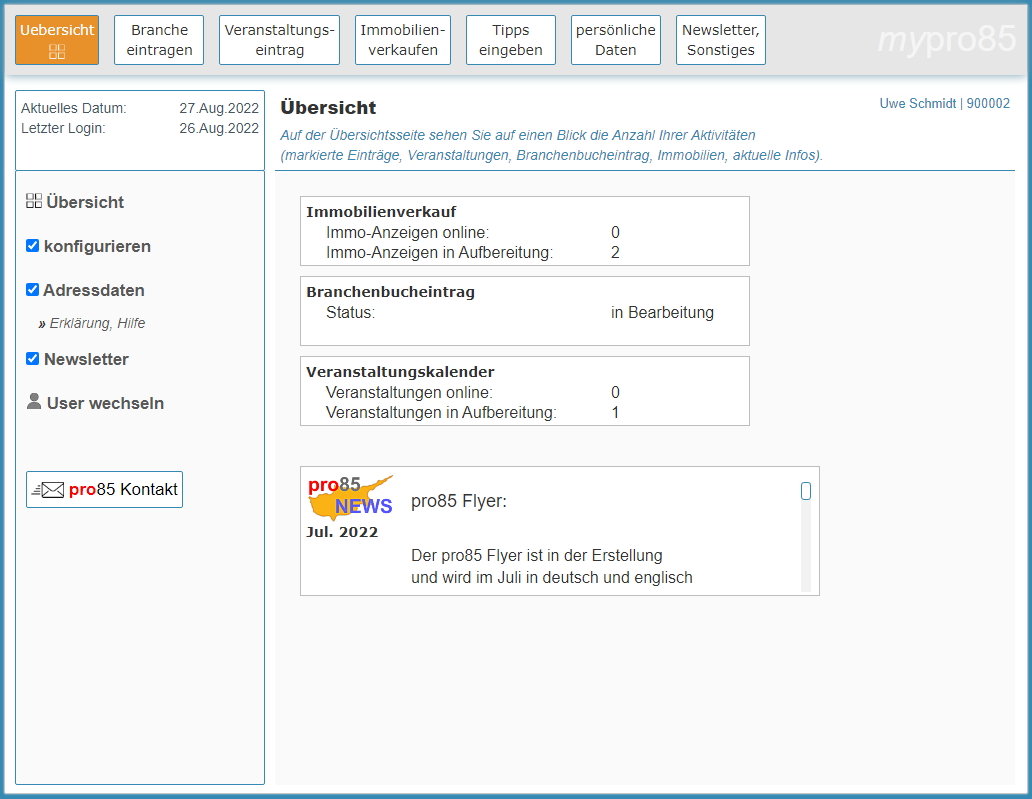The height and width of the screenshot is (799, 1032).
Task: Switch to Veranstaltungseintrag tab
Action: (279, 40)
